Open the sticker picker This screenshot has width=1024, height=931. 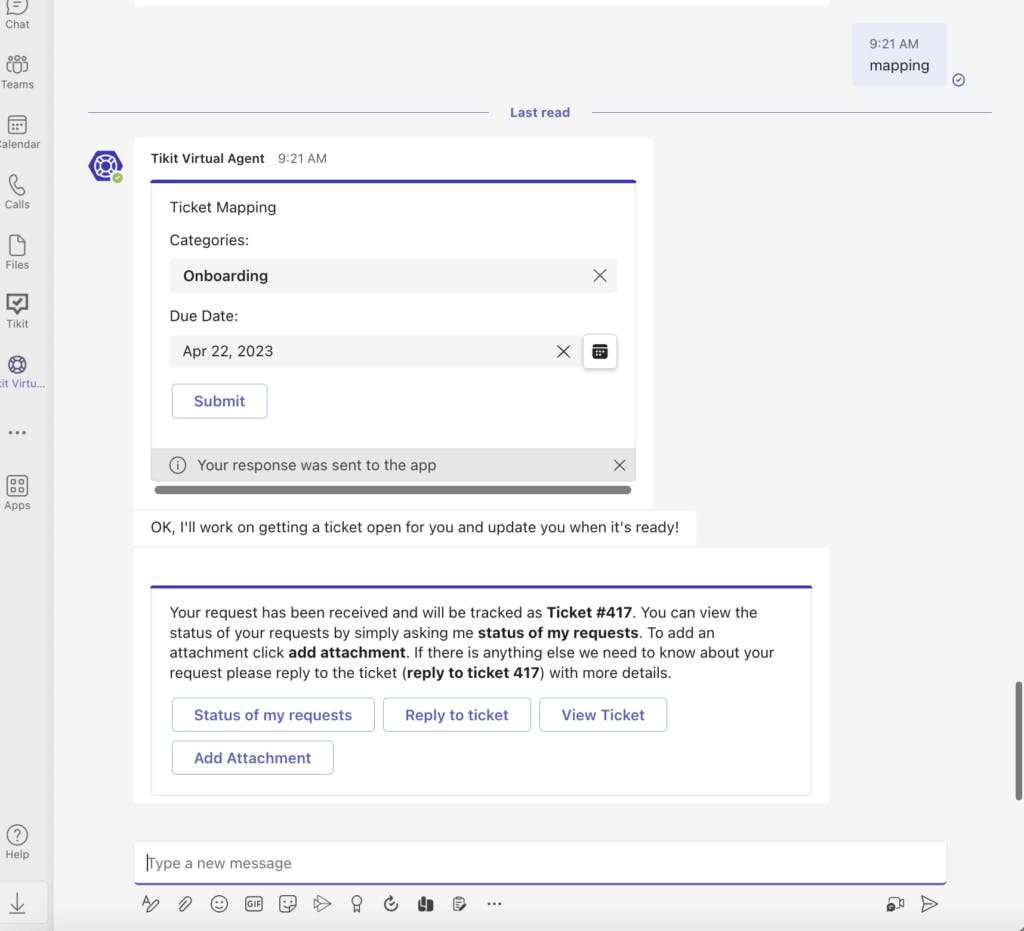(288, 904)
